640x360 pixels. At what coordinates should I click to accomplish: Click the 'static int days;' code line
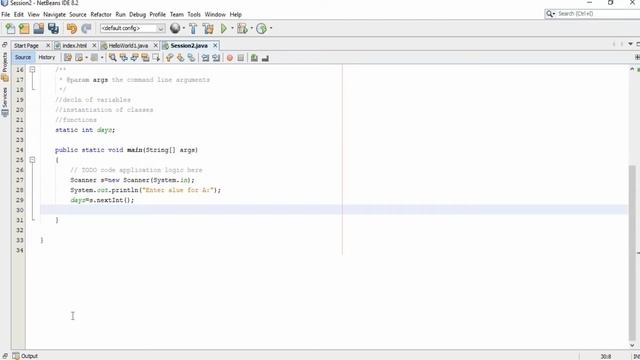85,130
